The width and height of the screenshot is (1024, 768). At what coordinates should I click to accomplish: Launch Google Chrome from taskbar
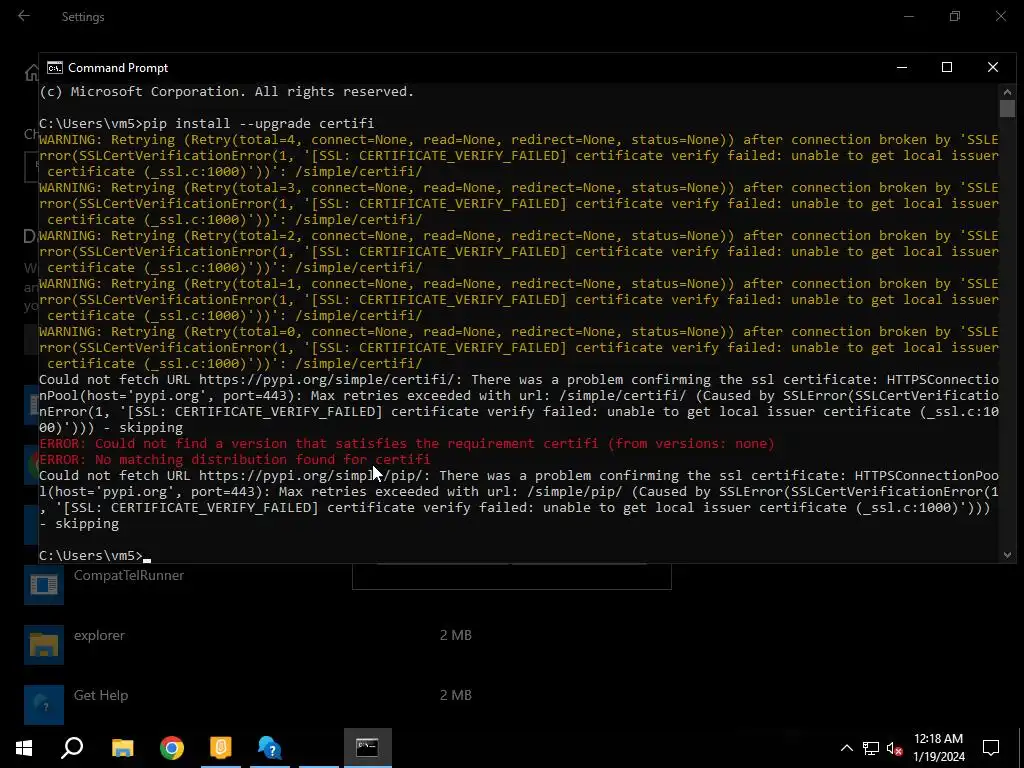(x=172, y=748)
